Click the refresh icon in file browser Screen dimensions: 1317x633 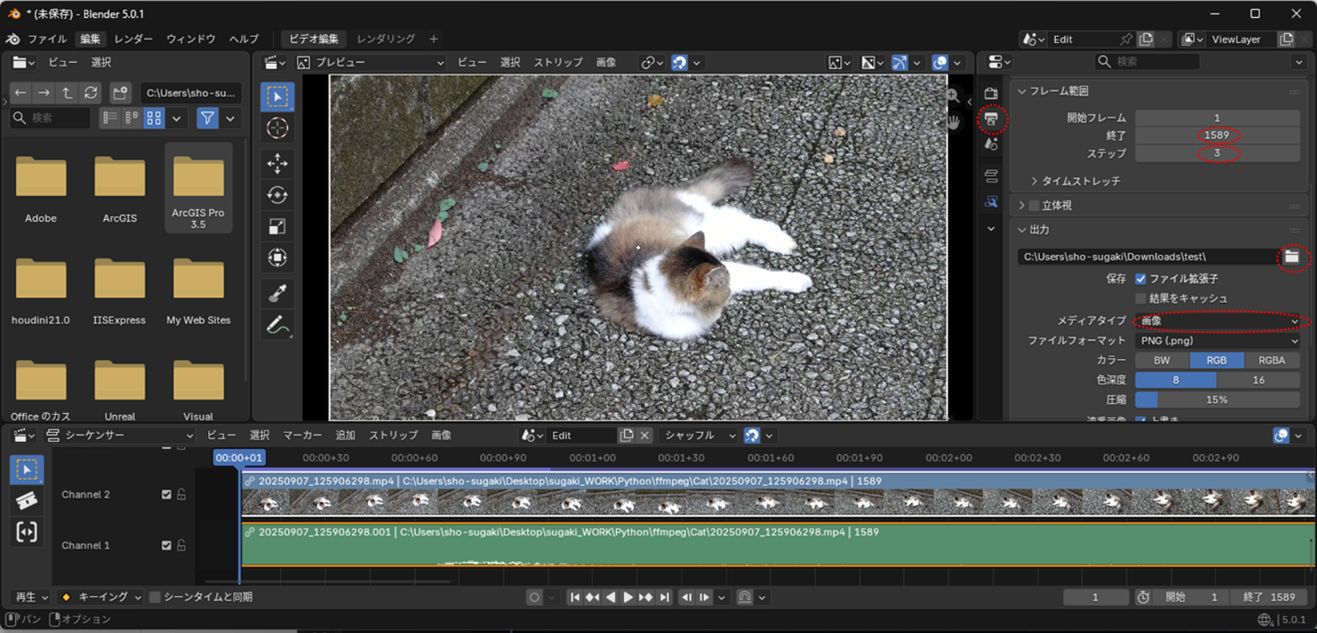point(91,93)
